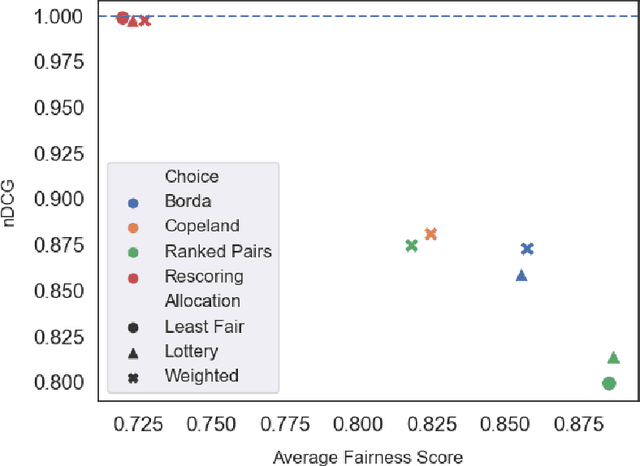
Task: Click the orange Copeland legend swatch
Action: 133,226
